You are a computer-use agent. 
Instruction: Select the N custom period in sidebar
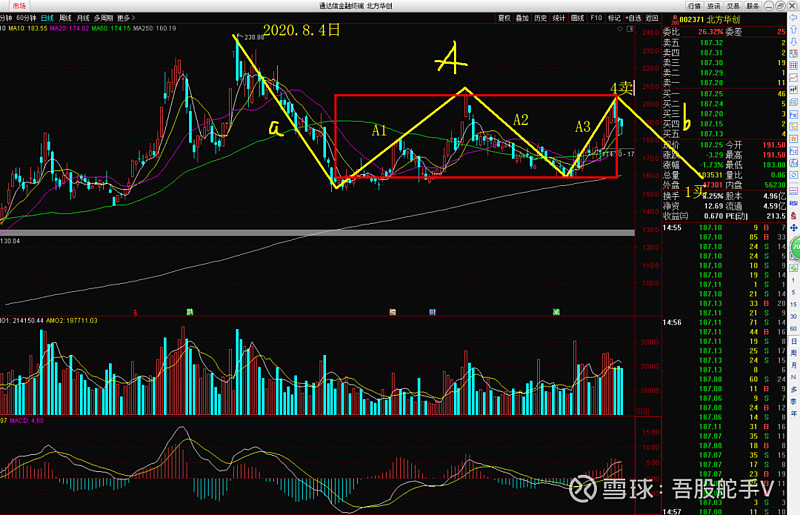(x=793, y=377)
